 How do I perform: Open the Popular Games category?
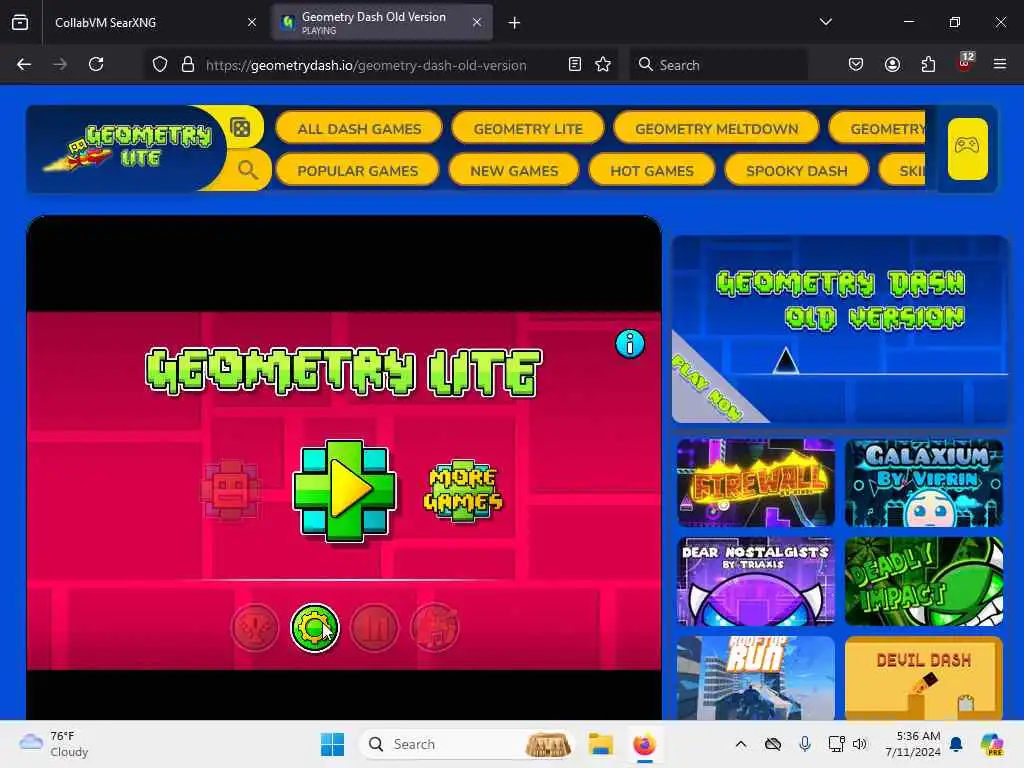click(x=357, y=170)
